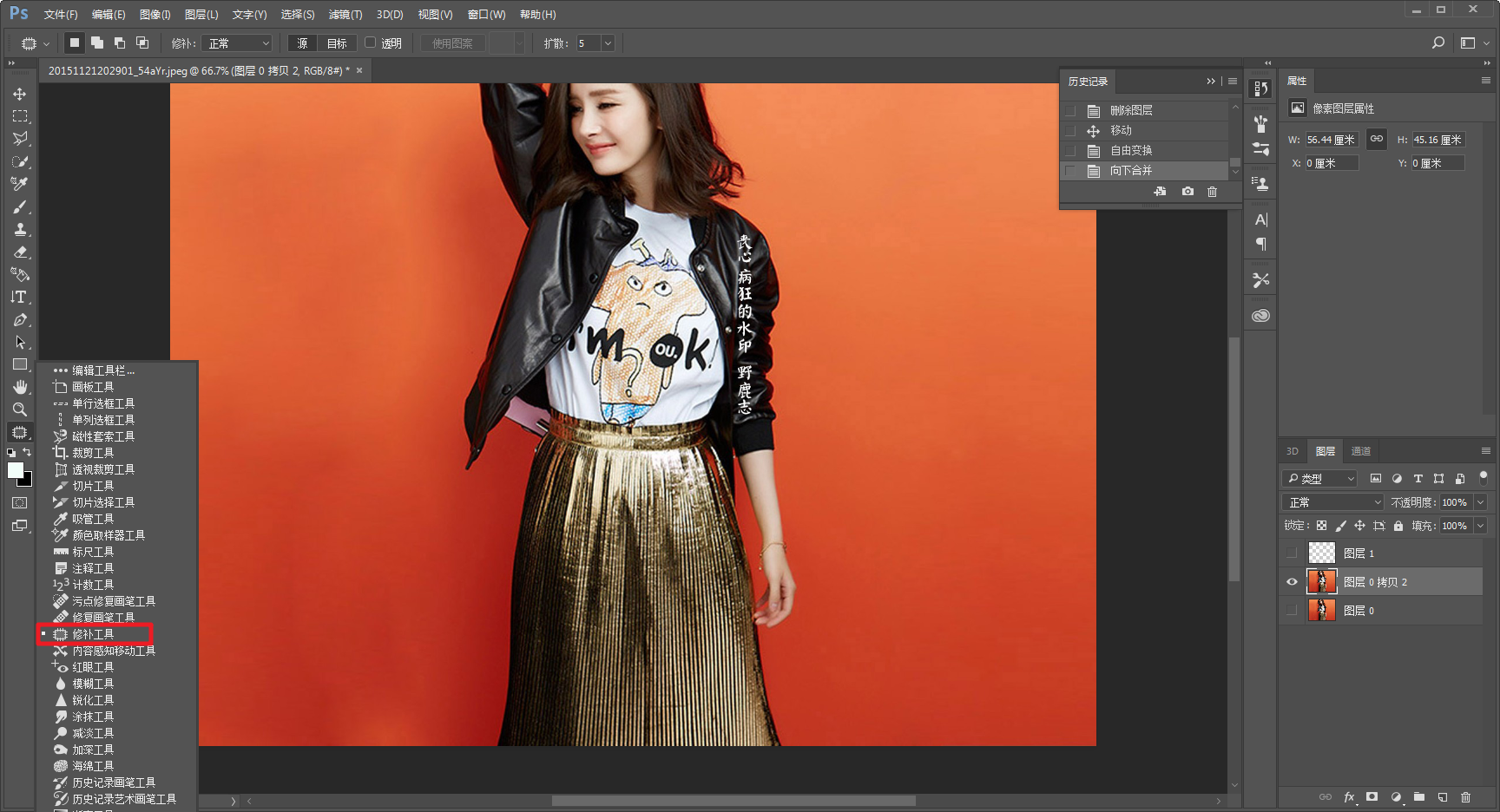Click 目标 destination button

point(337,43)
